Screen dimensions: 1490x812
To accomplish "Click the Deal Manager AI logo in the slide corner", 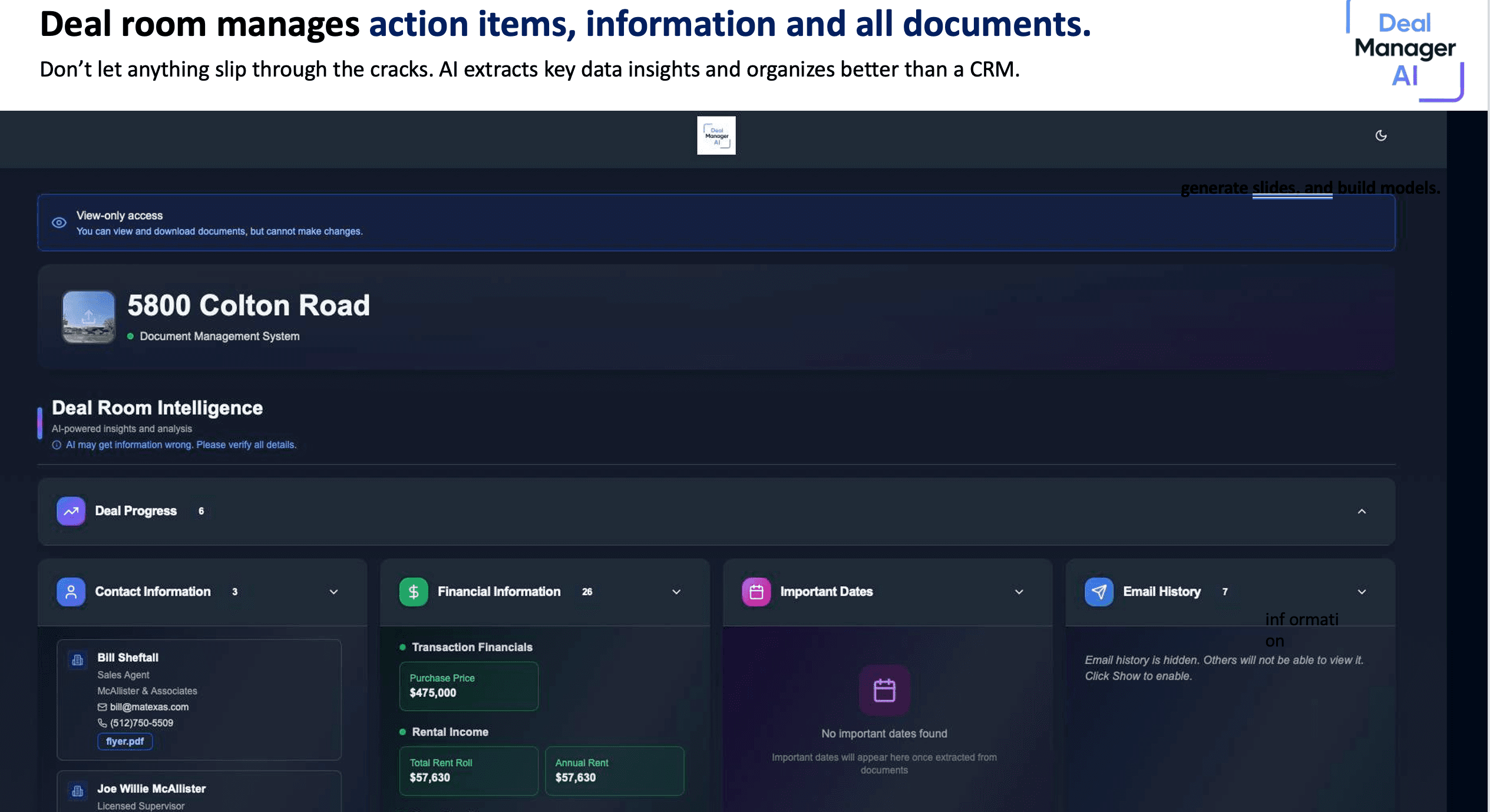I will point(1405,52).
